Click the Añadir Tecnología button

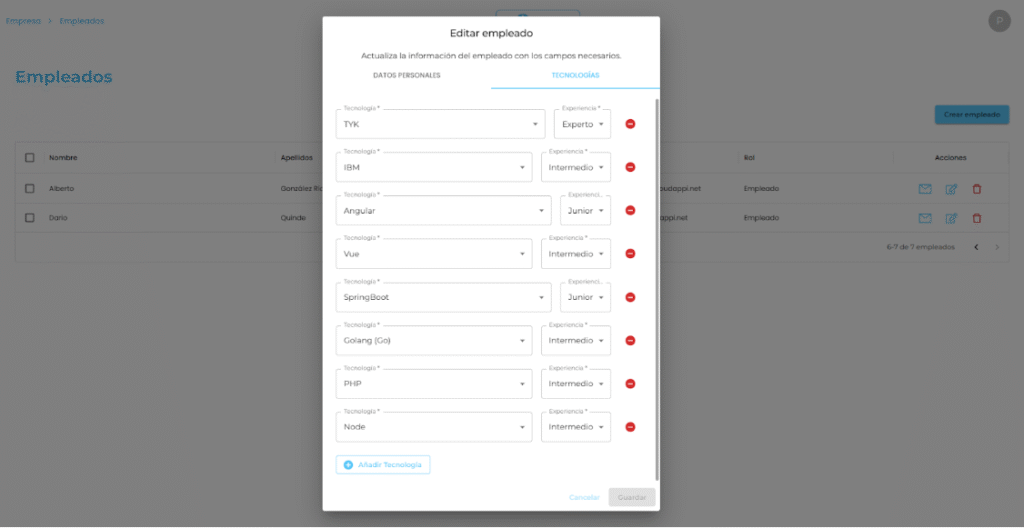click(383, 465)
